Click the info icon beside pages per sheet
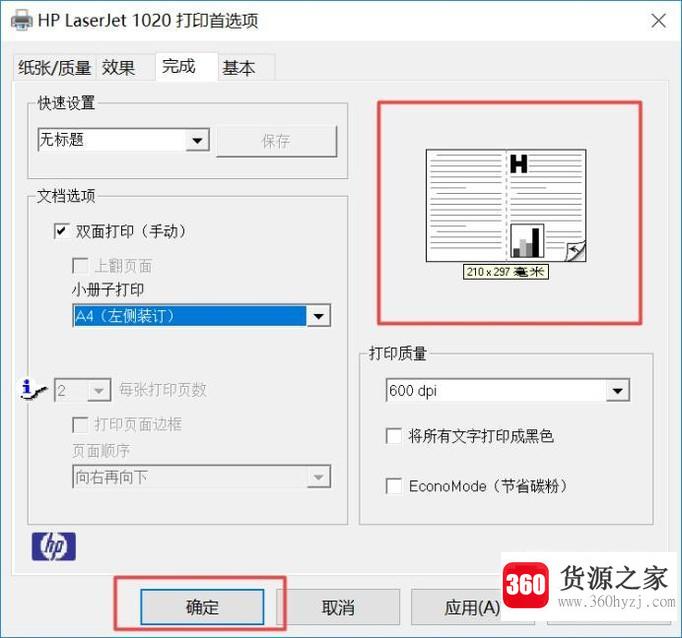 click(32, 389)
